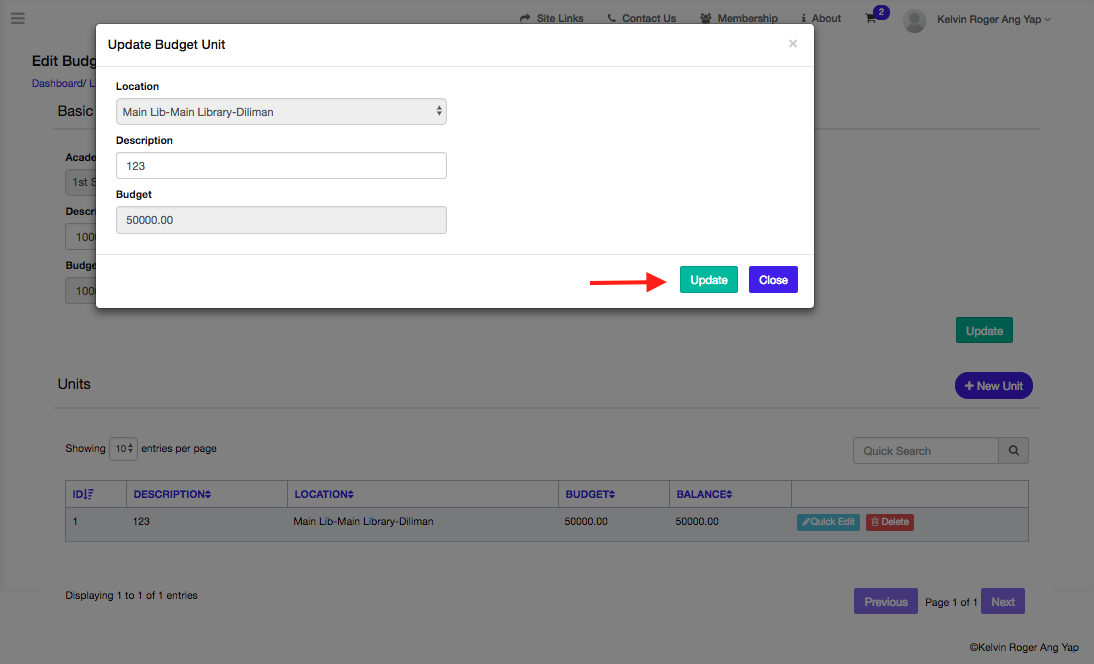Delete the budget unit row 1
This screenshot has width=1094, height=664.
[889, 522]
